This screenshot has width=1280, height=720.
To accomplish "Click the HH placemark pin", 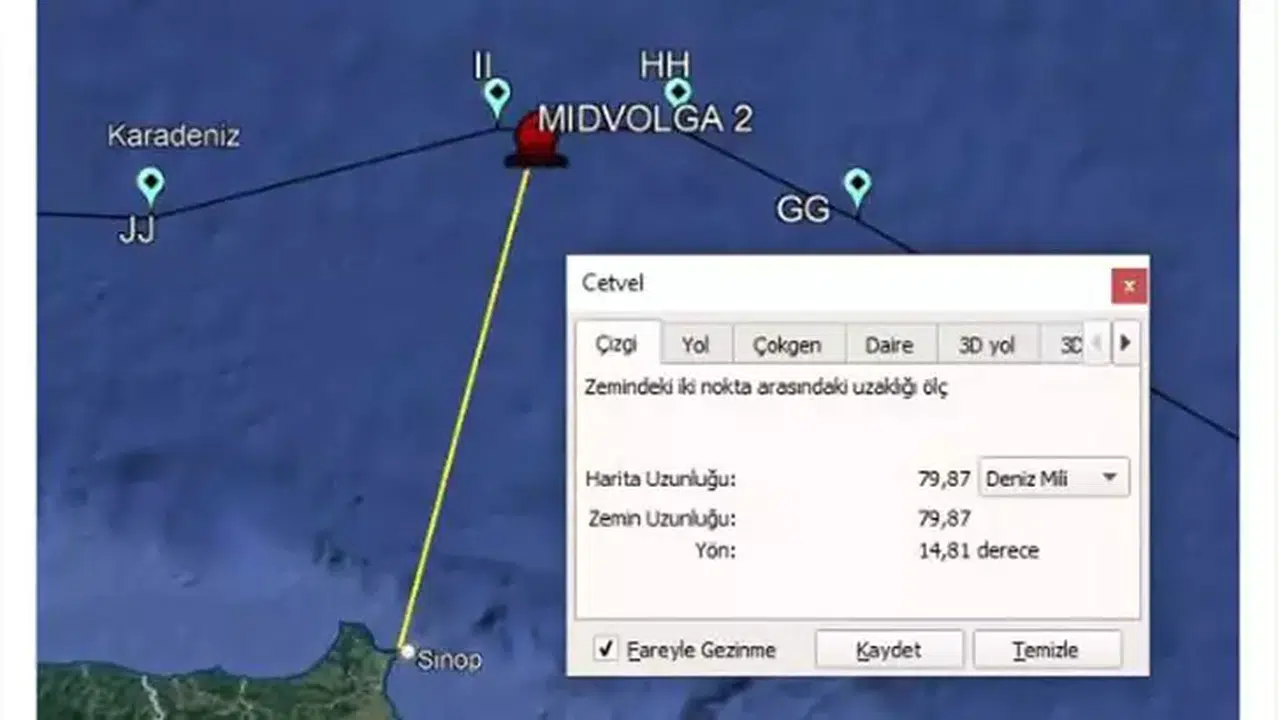I will (678, 93).
